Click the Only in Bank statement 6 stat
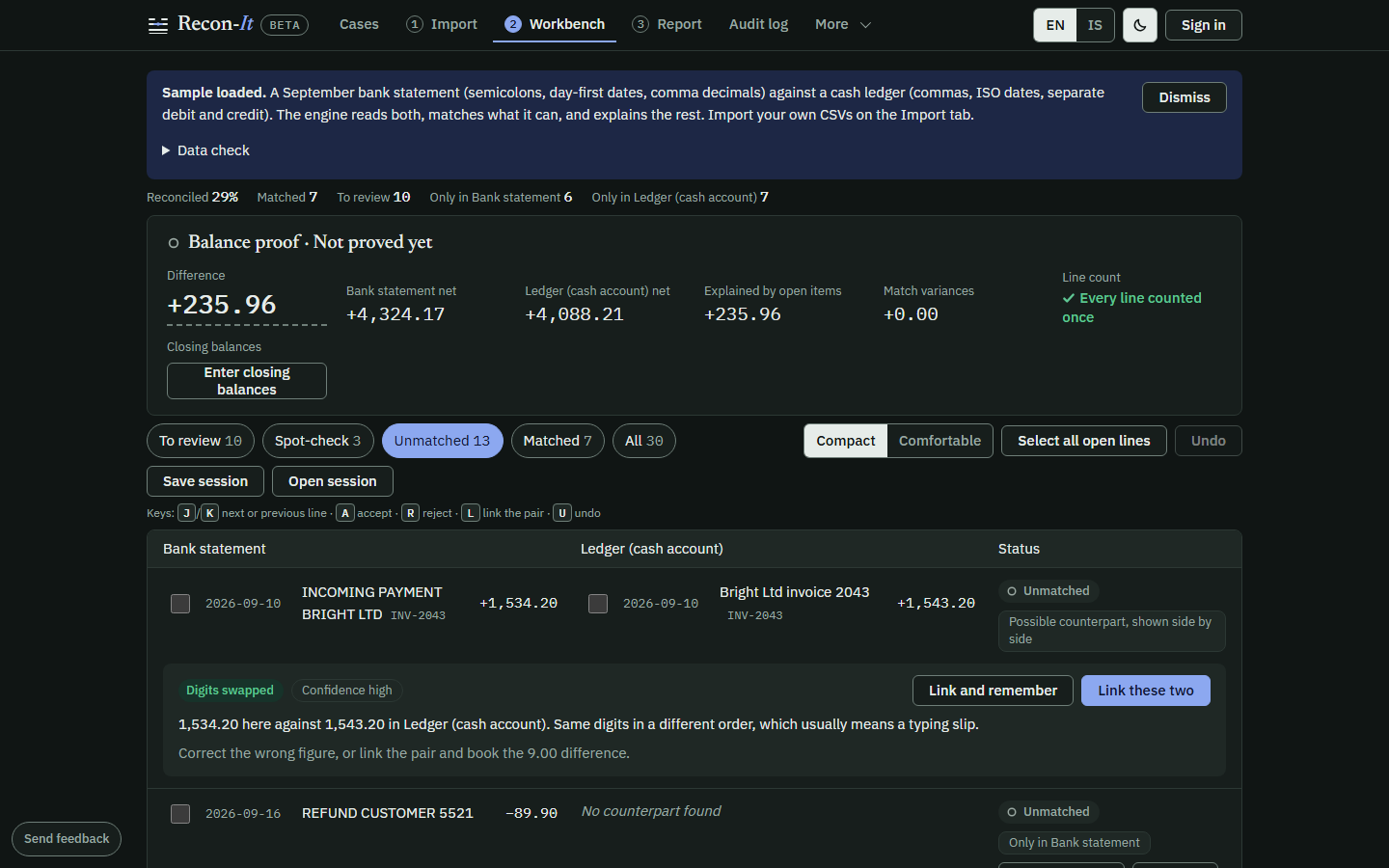This screenshot has width=1389, height=868. pyautogui.click(x=501, y=197)
